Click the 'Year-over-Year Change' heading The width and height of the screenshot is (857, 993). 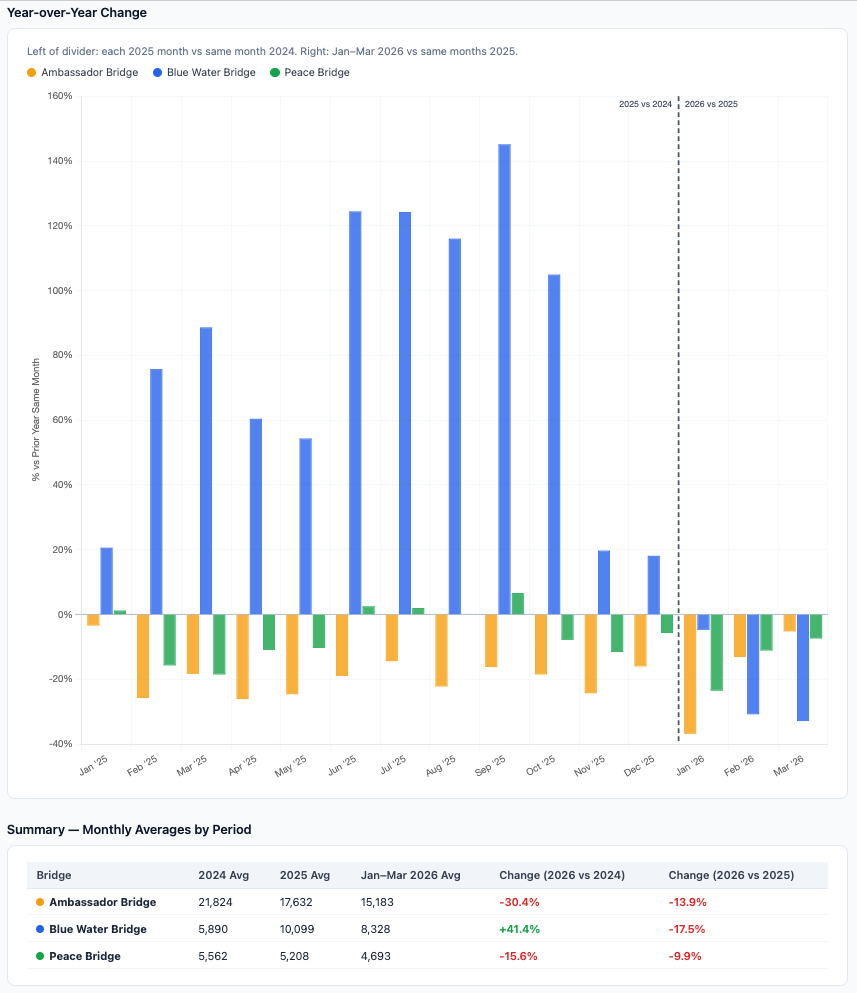tap(77, 13)
